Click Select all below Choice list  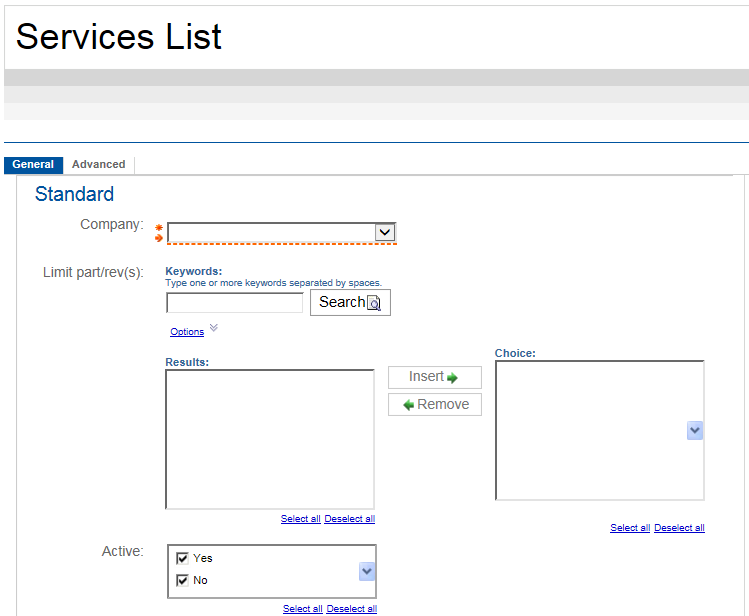click(x=630, y=528)
